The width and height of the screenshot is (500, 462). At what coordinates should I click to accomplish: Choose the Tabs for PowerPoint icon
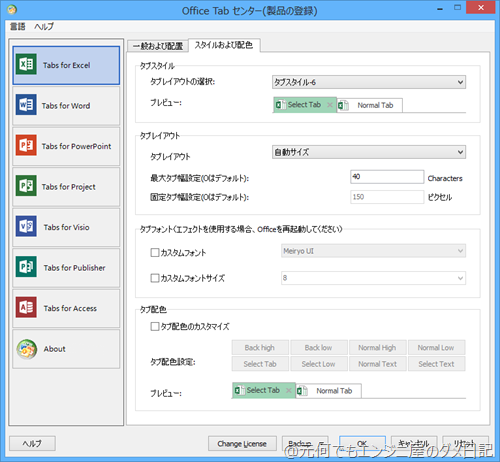[26, 145]
